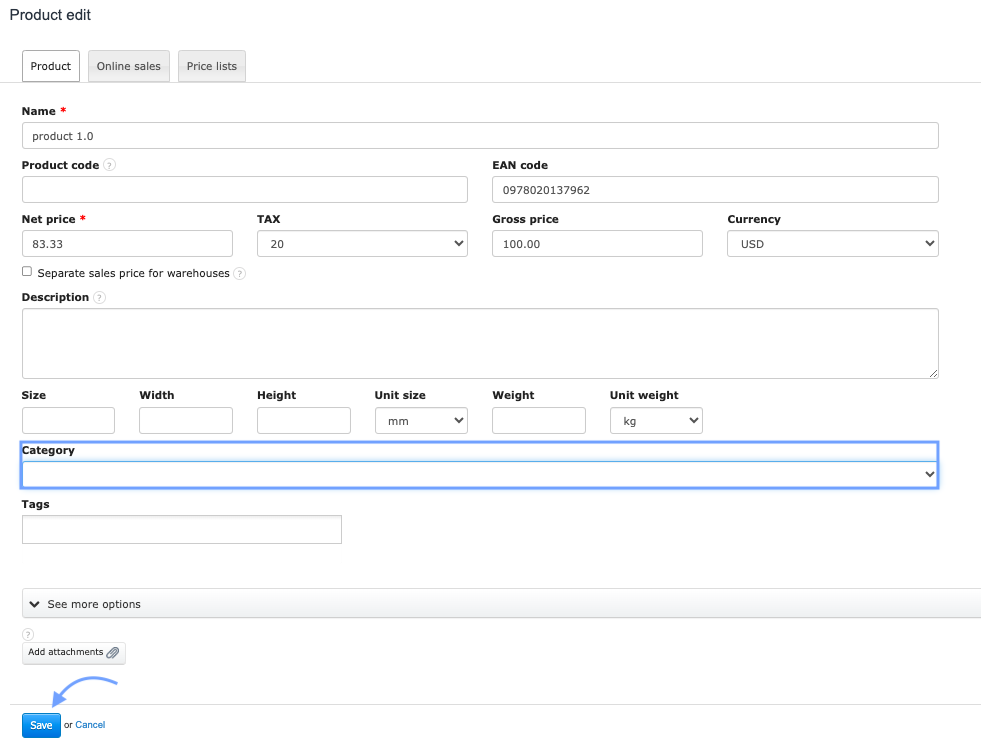Image resolution: width=981 pixels, height=746 pixels.
Task: Click help icon beside Separate sales price
Action: pyautogui.click(x=240, y=273)
